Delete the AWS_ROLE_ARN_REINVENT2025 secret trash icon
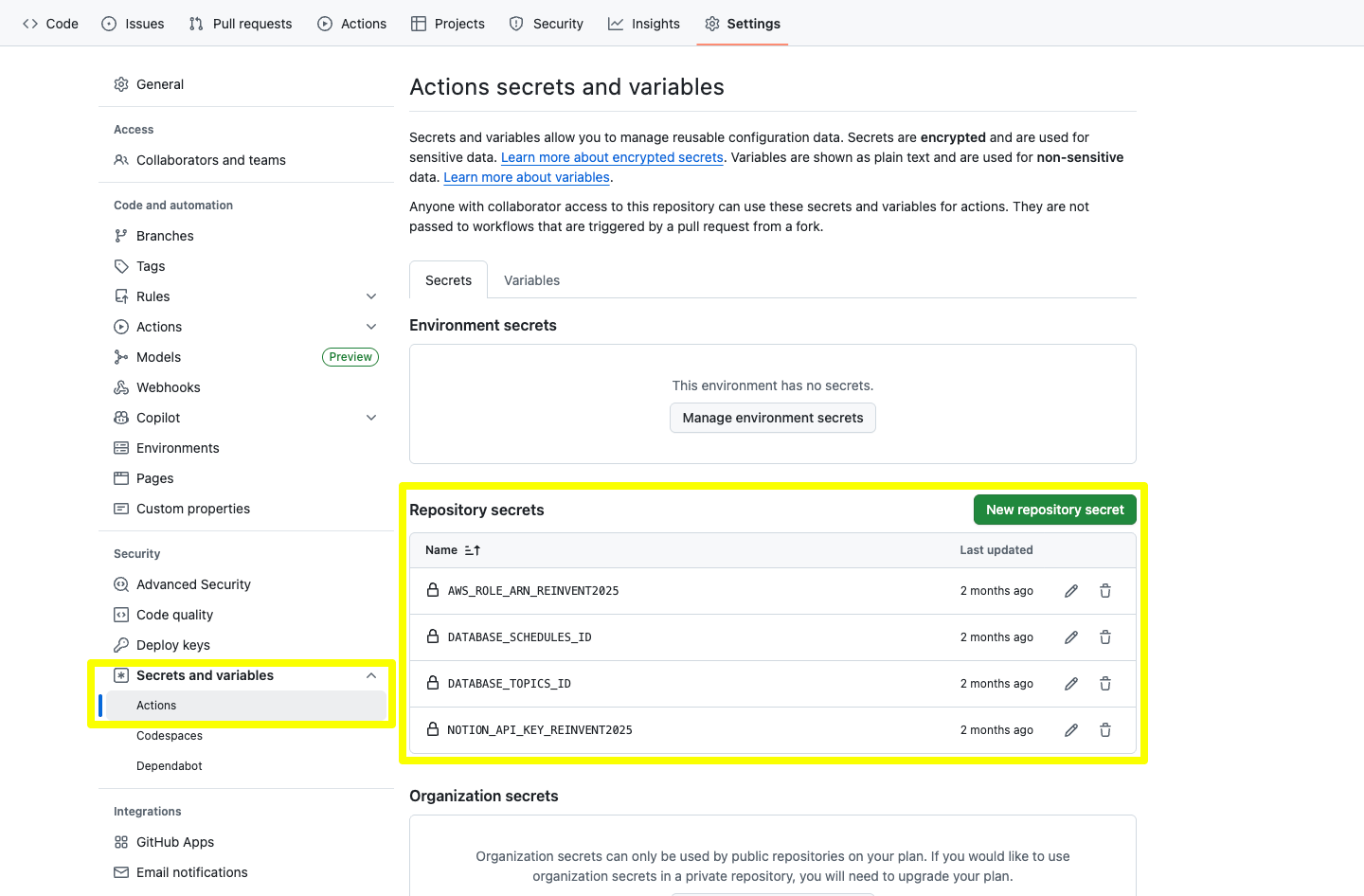1364x896 pixels. [1105, 591]
